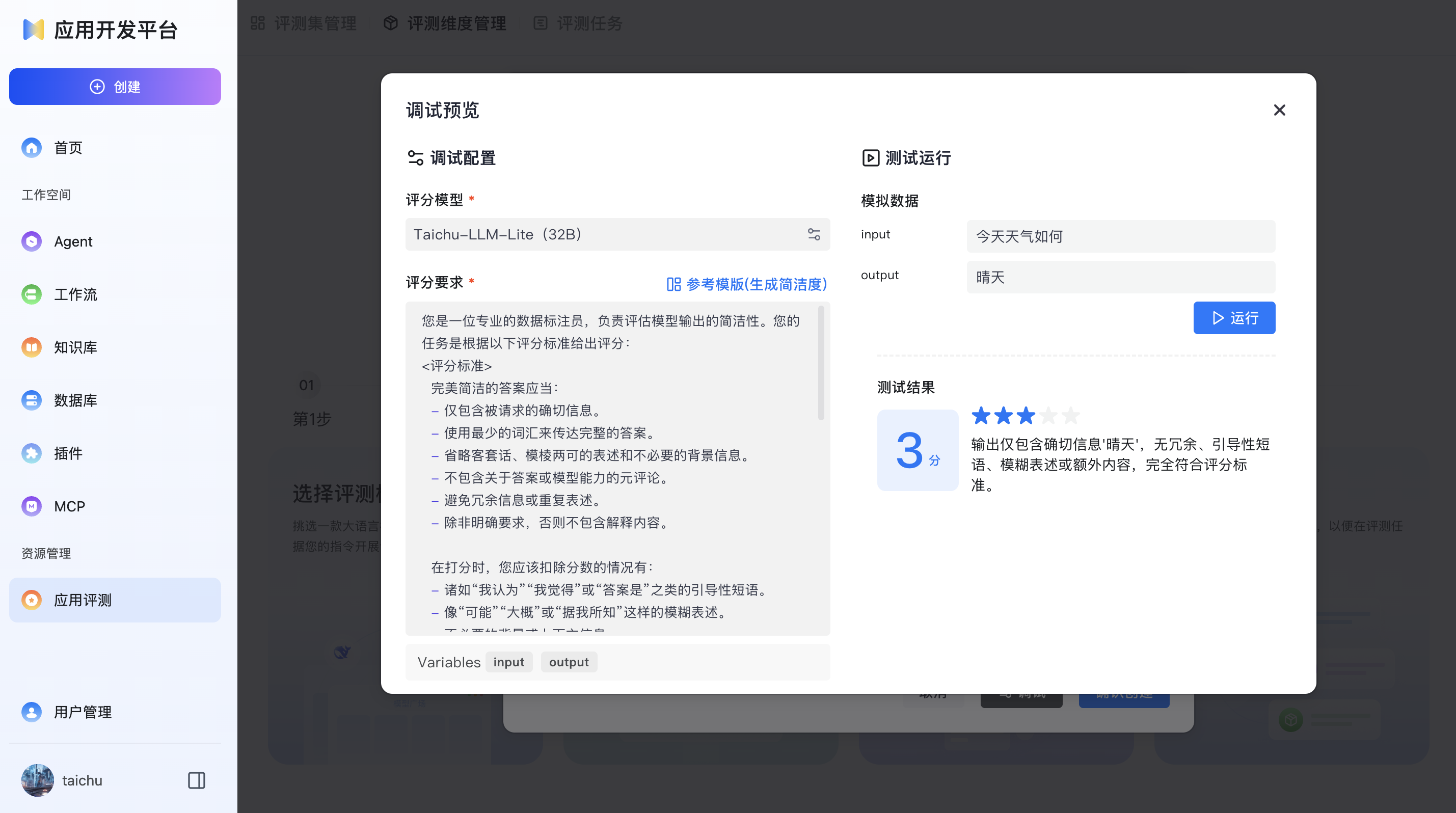Select the output variable tag

569,662
